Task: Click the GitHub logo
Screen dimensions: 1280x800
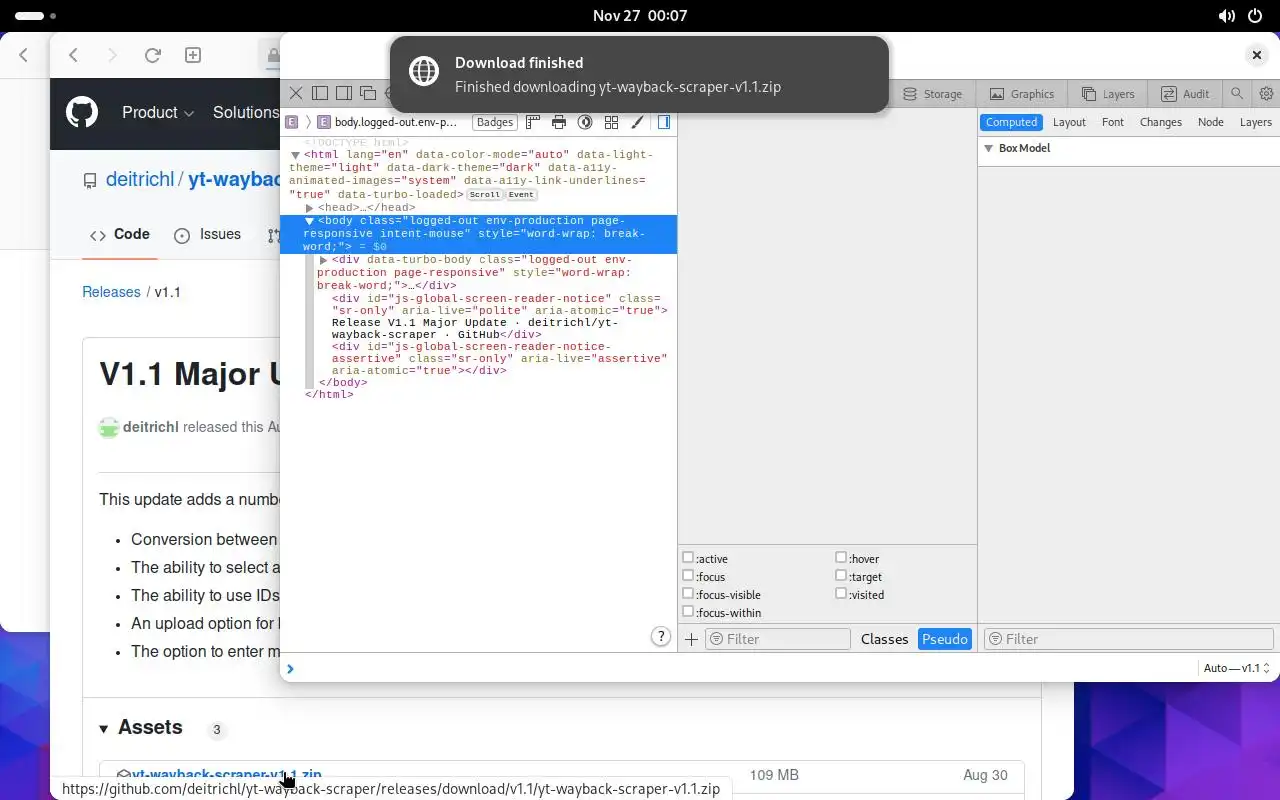Action: [82, 112]
